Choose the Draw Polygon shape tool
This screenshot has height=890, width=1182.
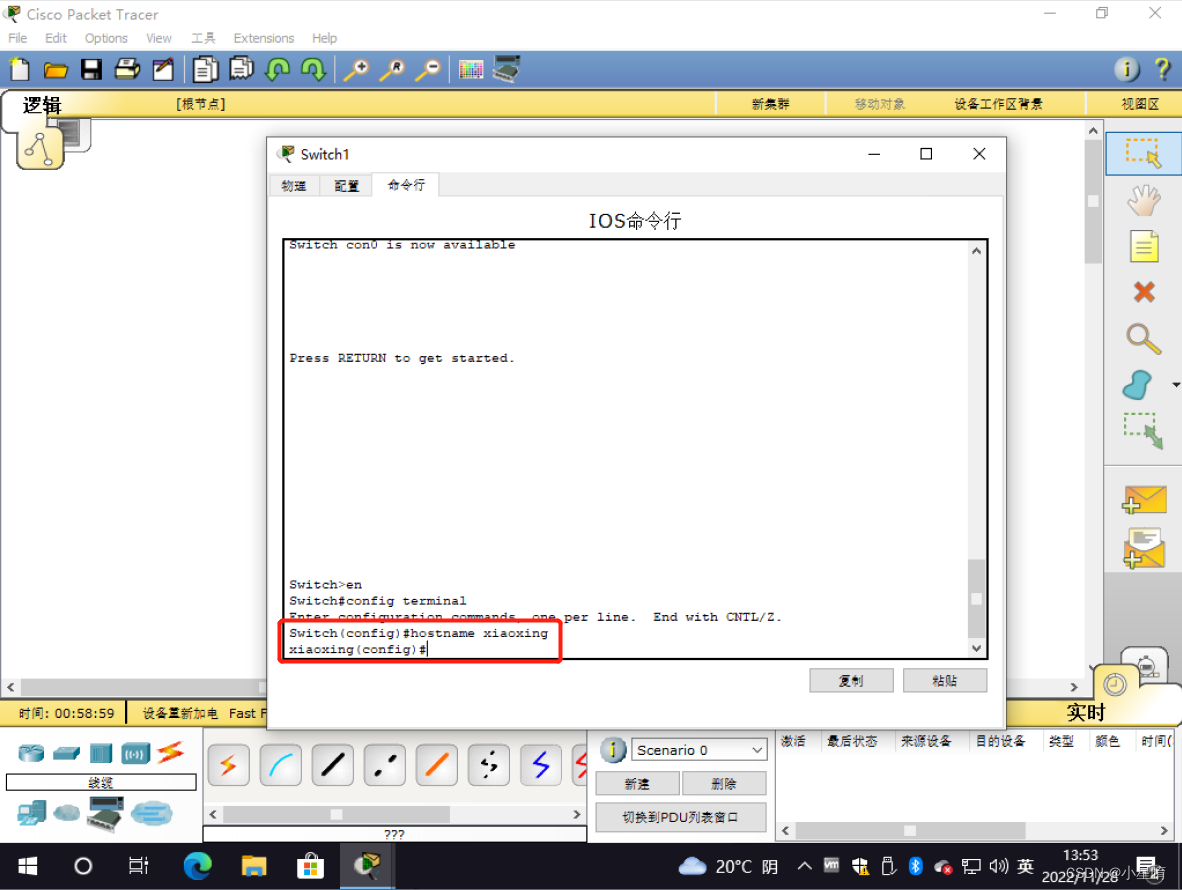tap(1138, 385)
